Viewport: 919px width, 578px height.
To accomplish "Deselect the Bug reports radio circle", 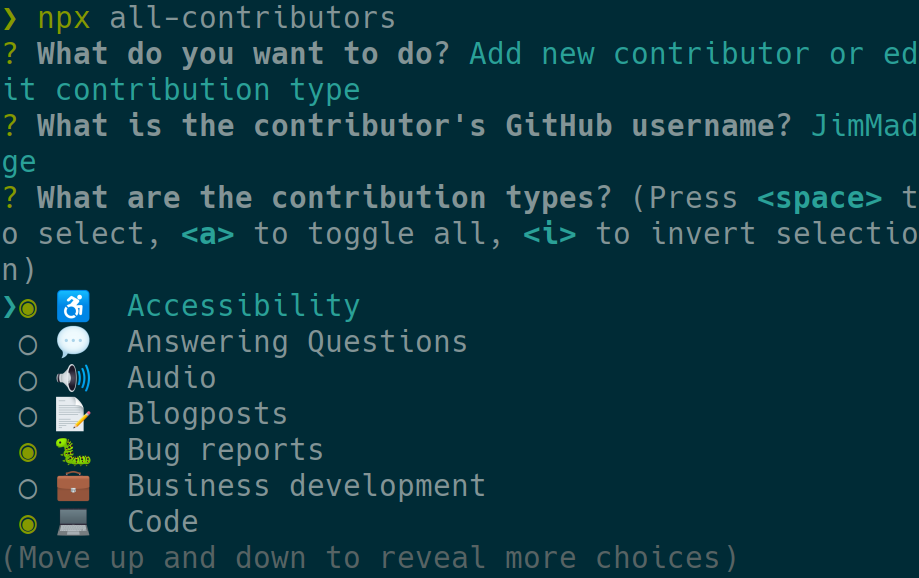I will coord(28,451).
